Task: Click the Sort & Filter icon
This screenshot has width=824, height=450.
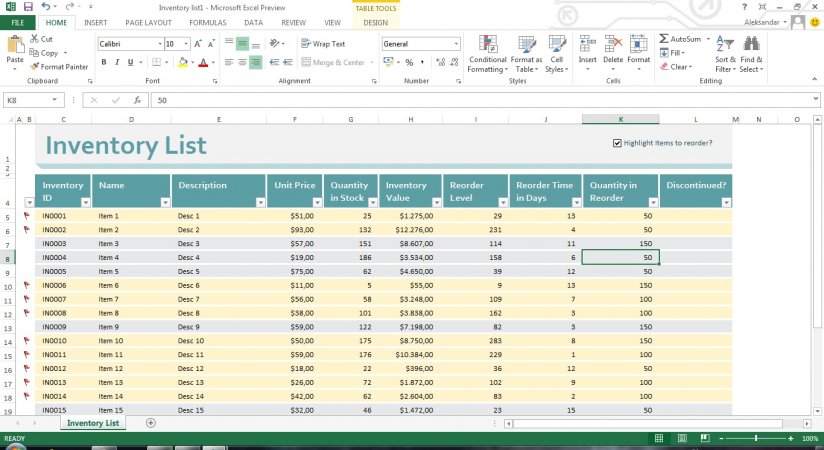Action: (x=725, y=44)
